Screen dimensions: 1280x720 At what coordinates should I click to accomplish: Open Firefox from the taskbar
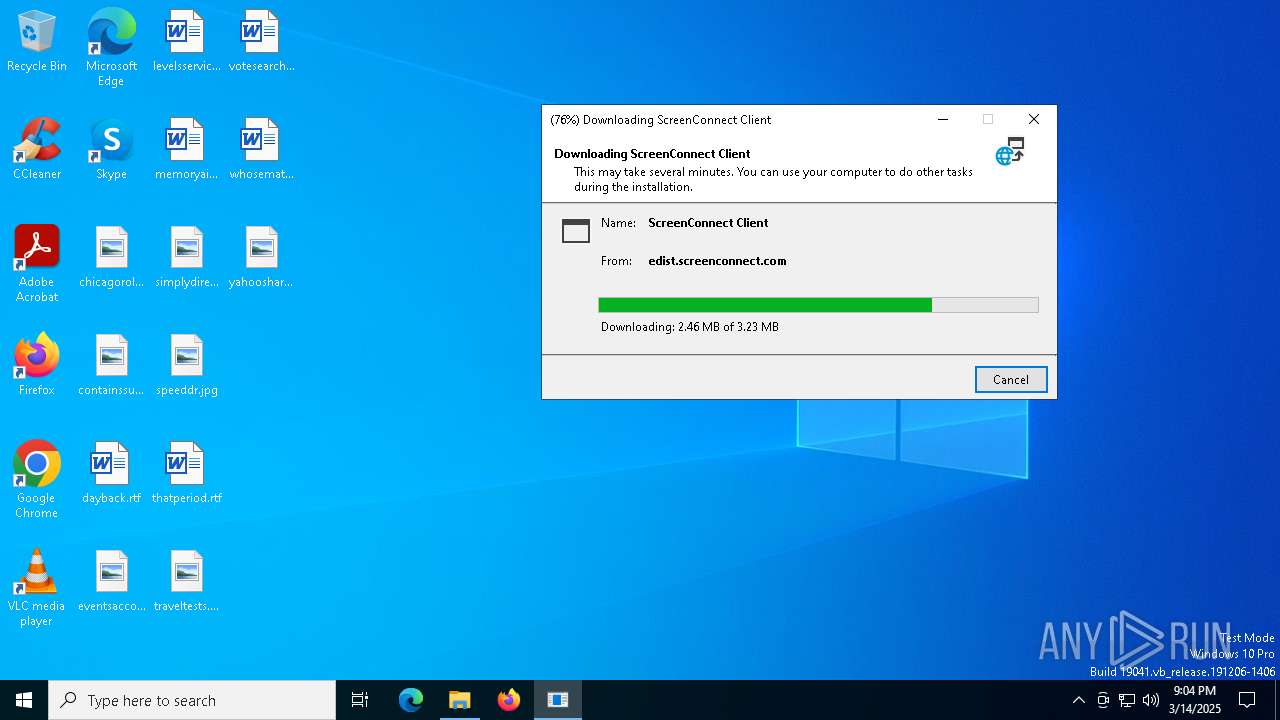click(509, 700)
